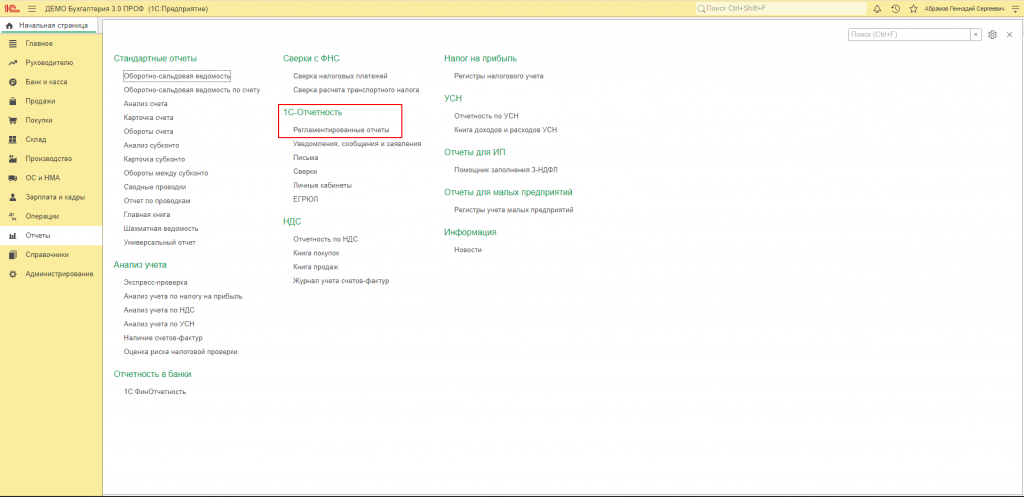This screenshot has height=497, width=1024.
Task: Open 1С:ФинОтчетность link
Action: click(155, 392)
